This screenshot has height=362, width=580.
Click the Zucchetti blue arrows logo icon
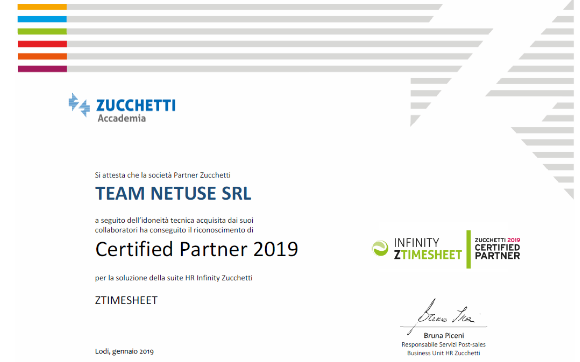click(79, 105)
